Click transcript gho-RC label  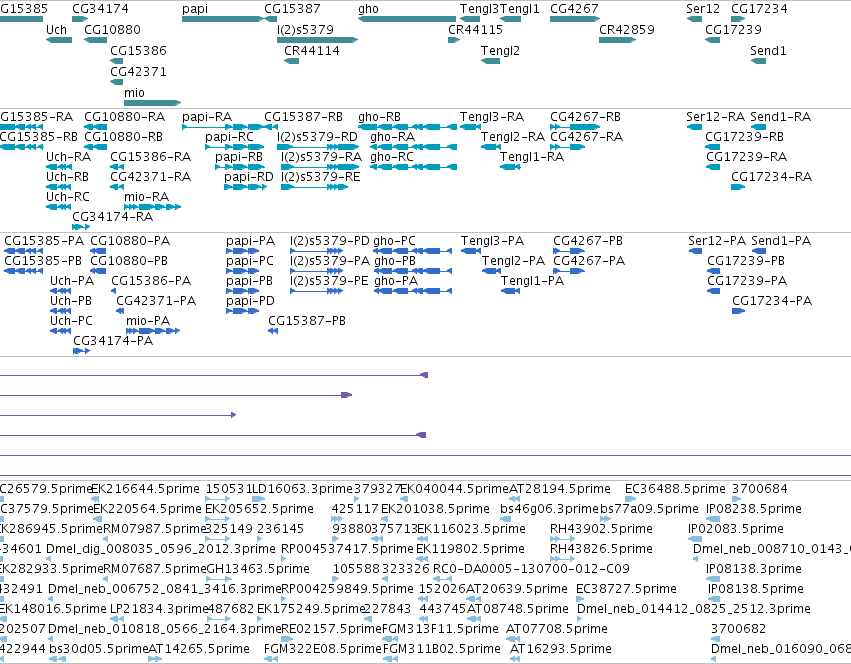click(392, 157)
